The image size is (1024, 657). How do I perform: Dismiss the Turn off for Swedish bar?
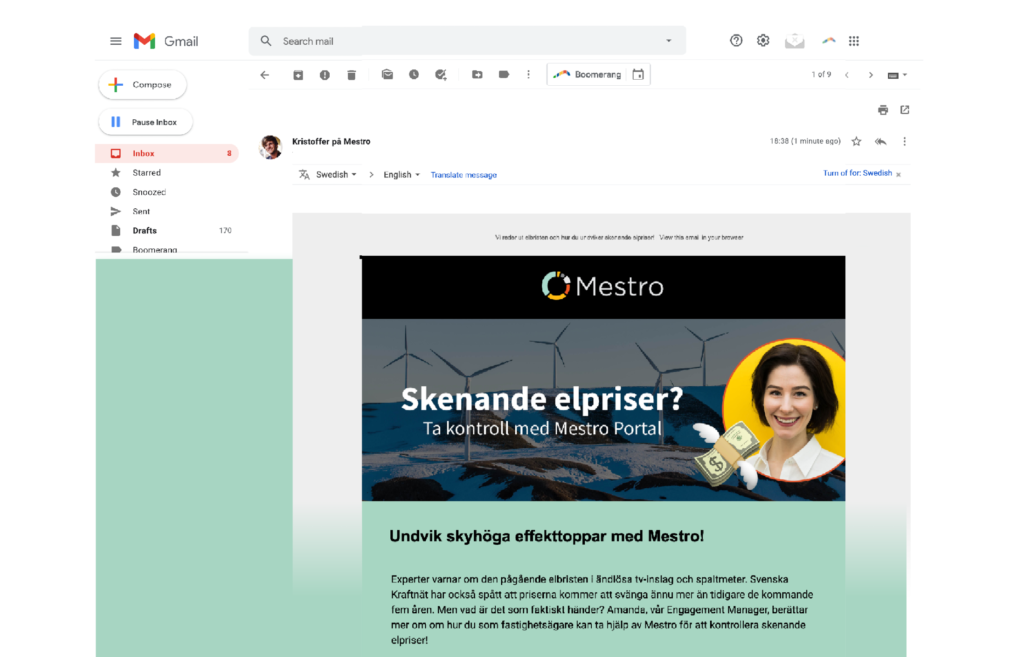coord(899,173)
